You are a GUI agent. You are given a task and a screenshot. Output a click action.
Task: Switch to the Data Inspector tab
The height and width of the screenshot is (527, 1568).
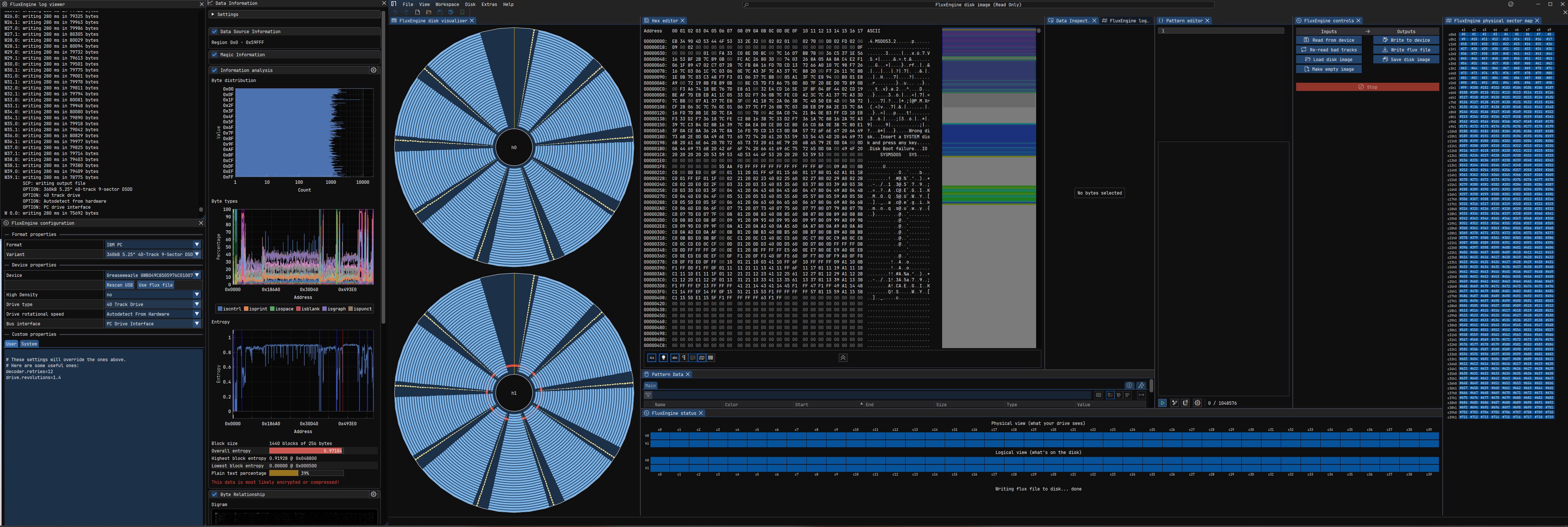(1072, 21)
